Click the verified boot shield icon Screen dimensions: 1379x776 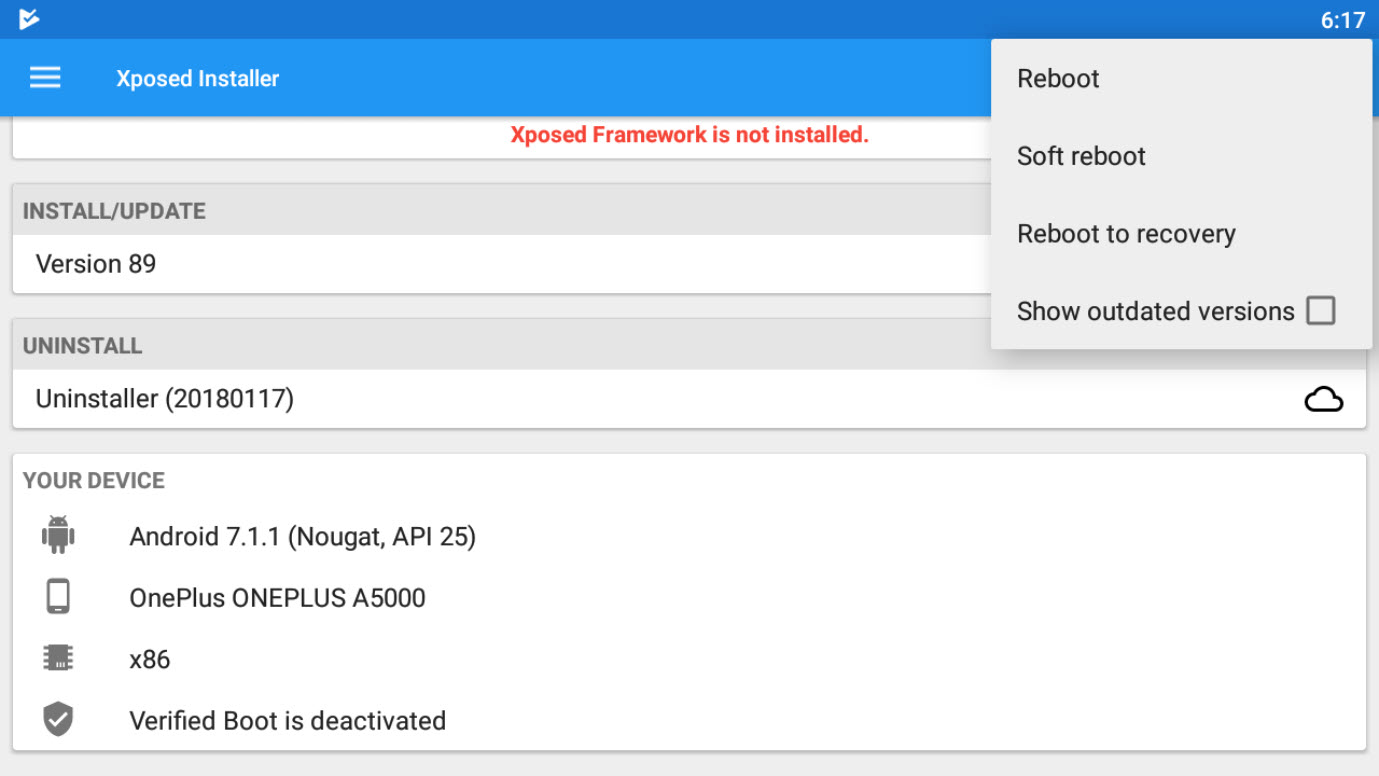(58, 719)
